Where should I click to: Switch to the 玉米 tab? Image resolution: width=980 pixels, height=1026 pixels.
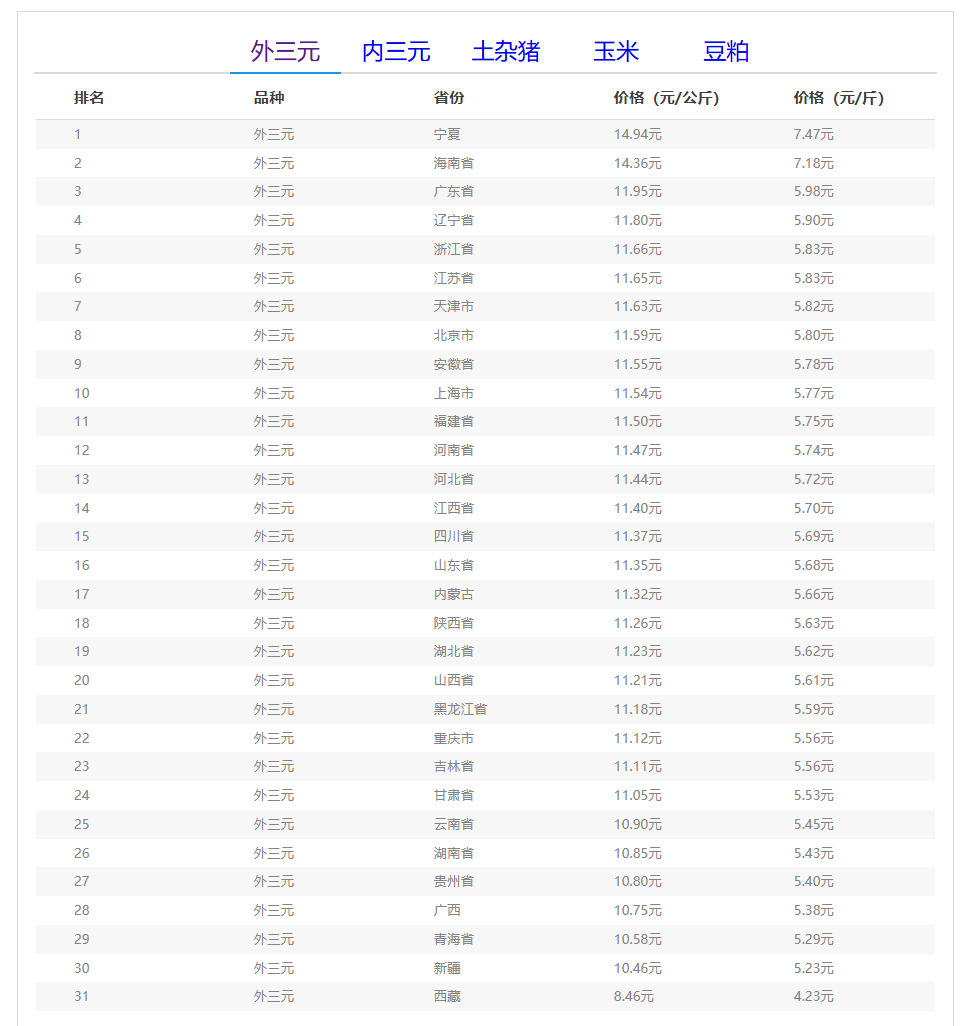615,52
